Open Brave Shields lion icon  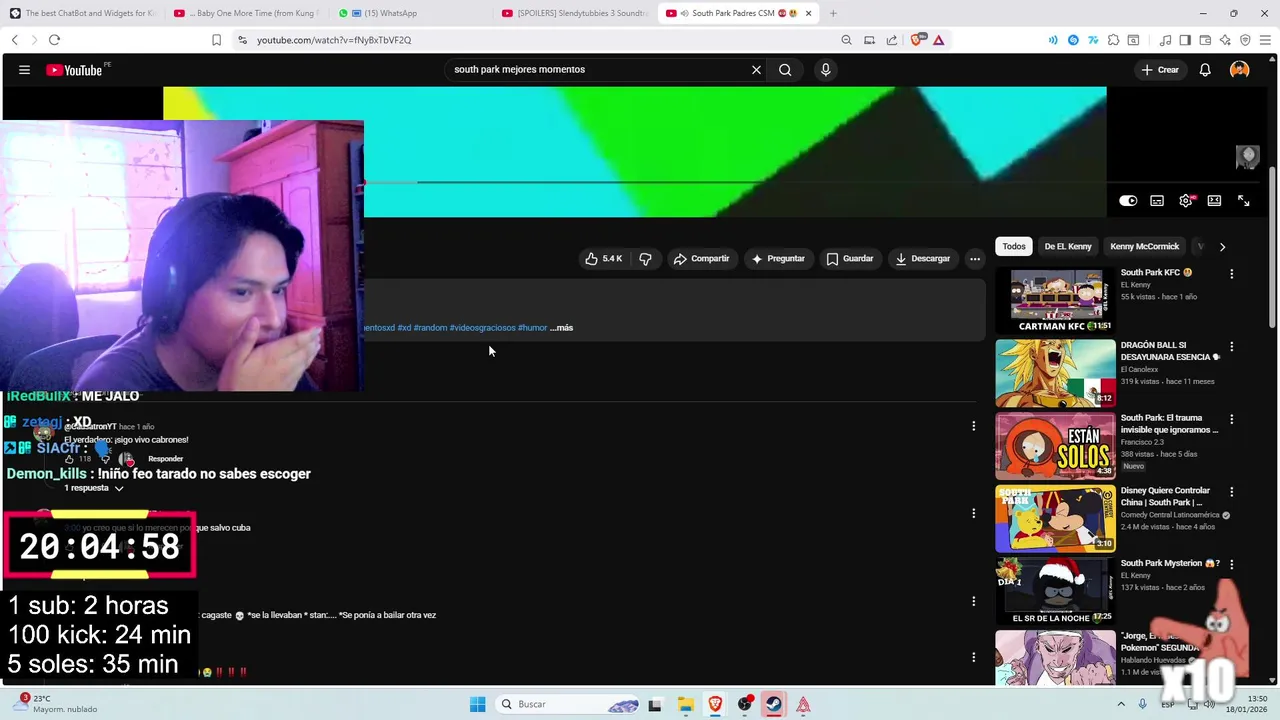point(917,40)
